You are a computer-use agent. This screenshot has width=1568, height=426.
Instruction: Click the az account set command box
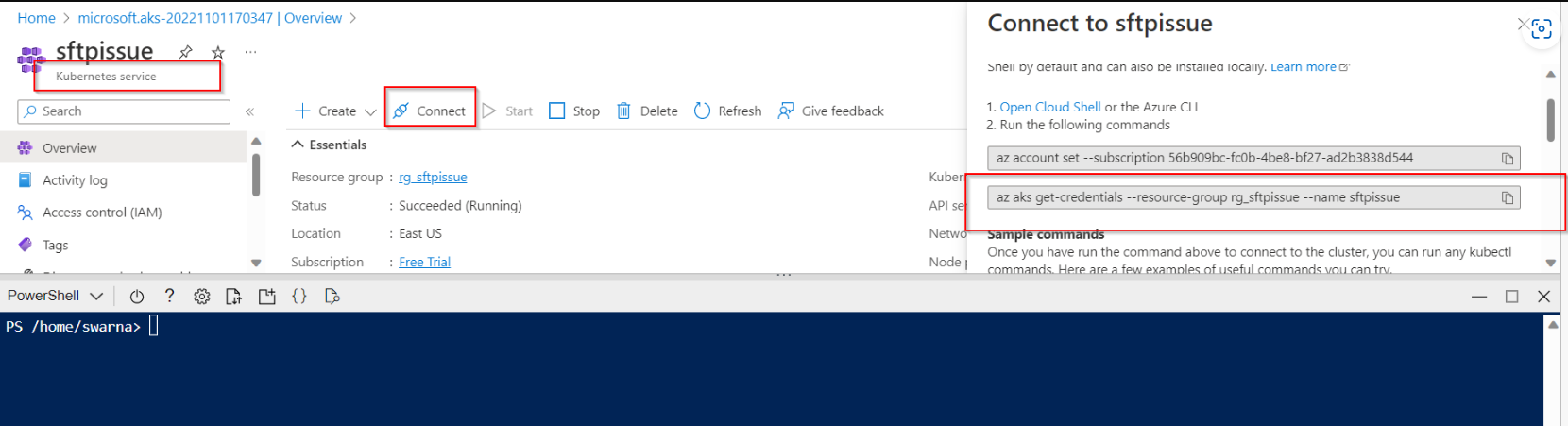click(x=1253, y=158)
